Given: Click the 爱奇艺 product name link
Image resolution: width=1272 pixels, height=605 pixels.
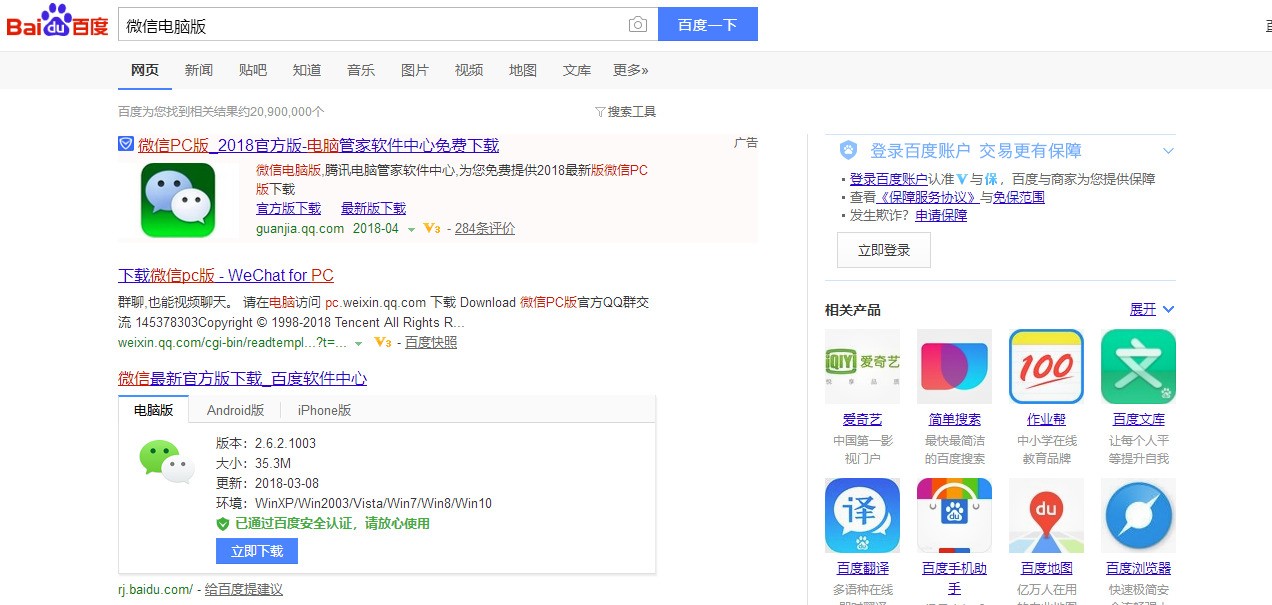Looking at the screenshot, I should pos(862,420).
